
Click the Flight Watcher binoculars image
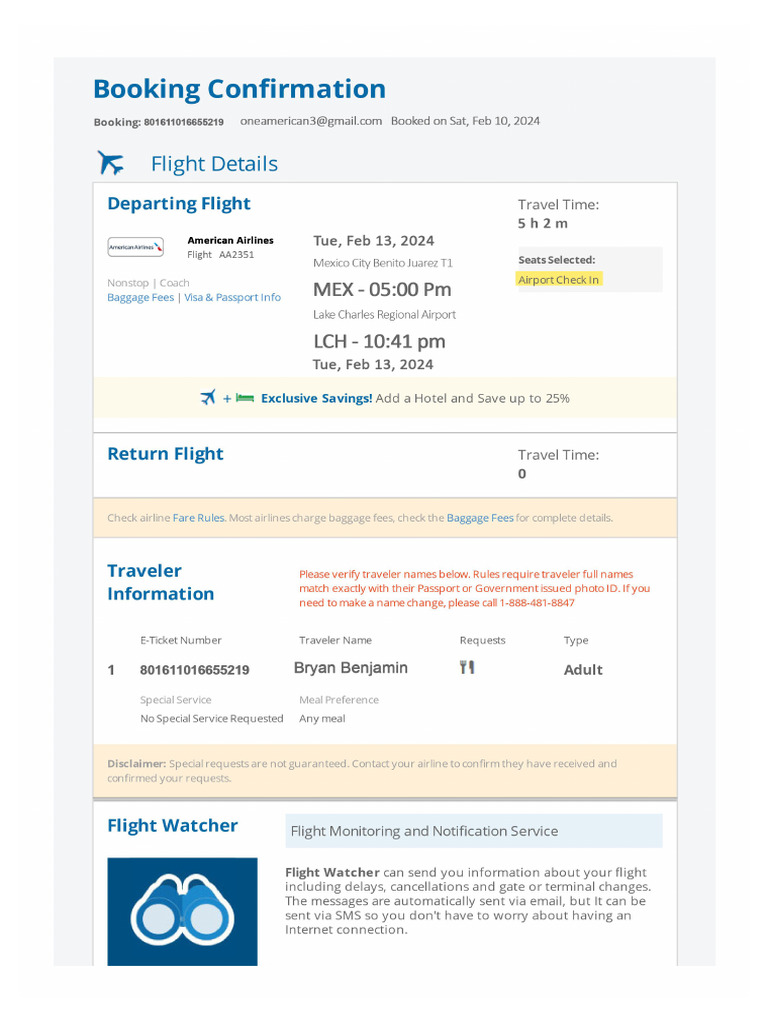182,911
